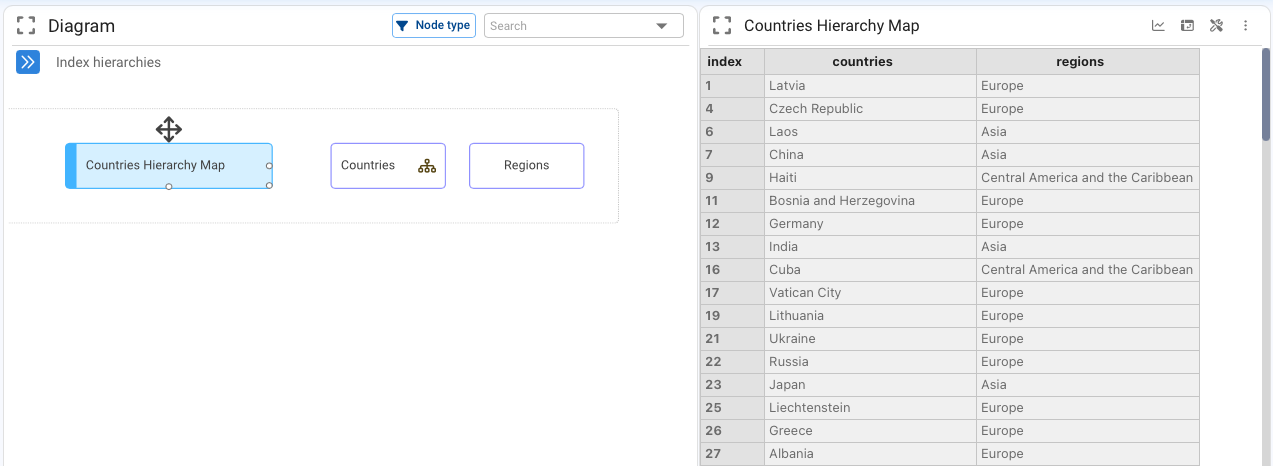Image resolution: width=1273 pixels, height=466 pixels.
Task: Click the hierarchy icon on Countries node
Action: (x=427, y=166)
